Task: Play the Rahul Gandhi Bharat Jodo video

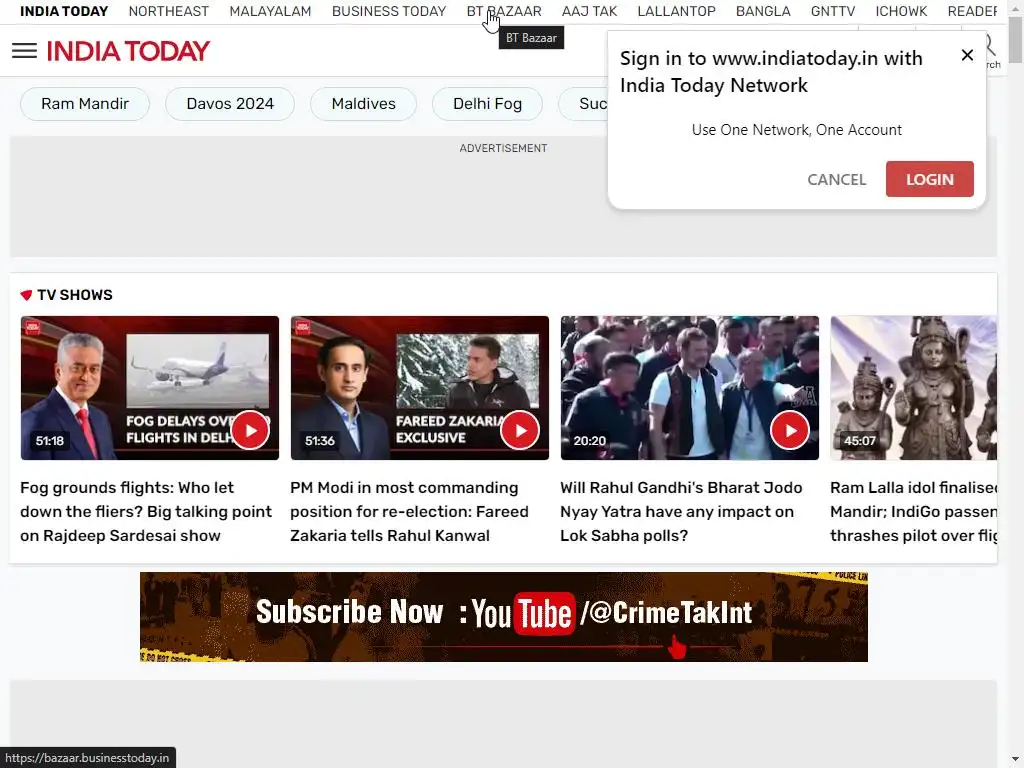Action: pyautogui.click(x=790, y=430)
